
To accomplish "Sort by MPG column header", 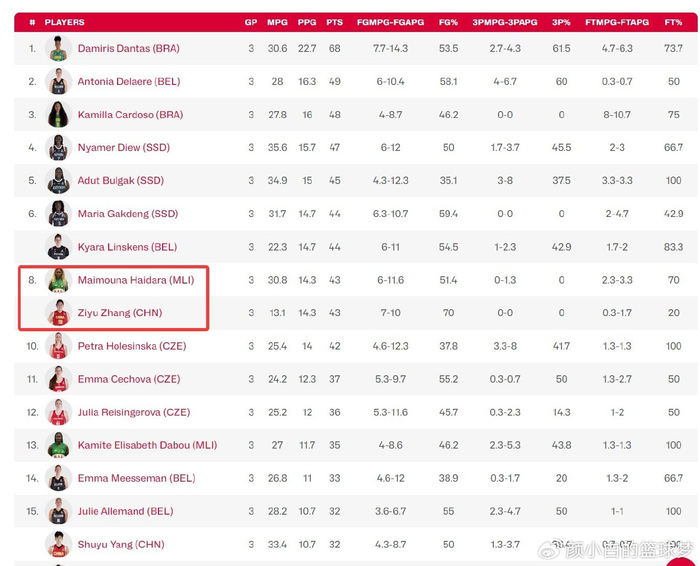I will coord(277,22).
